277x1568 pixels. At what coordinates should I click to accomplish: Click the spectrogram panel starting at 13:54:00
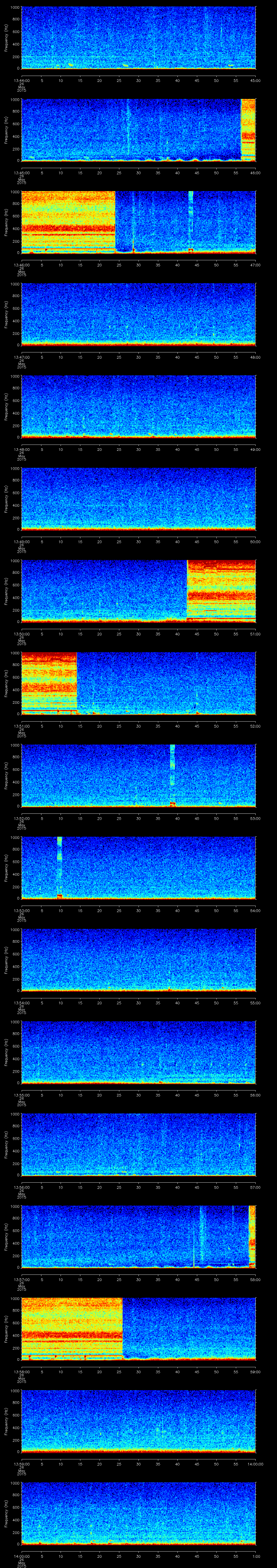click(138, 960)
